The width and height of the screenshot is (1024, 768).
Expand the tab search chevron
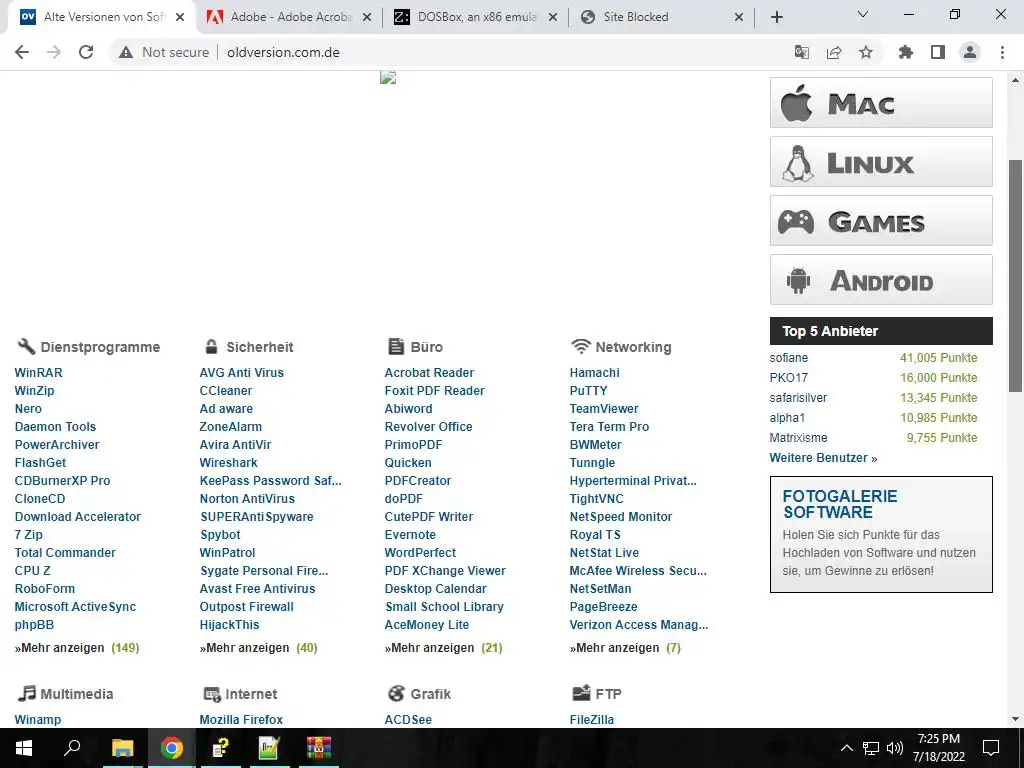[863, 14]
